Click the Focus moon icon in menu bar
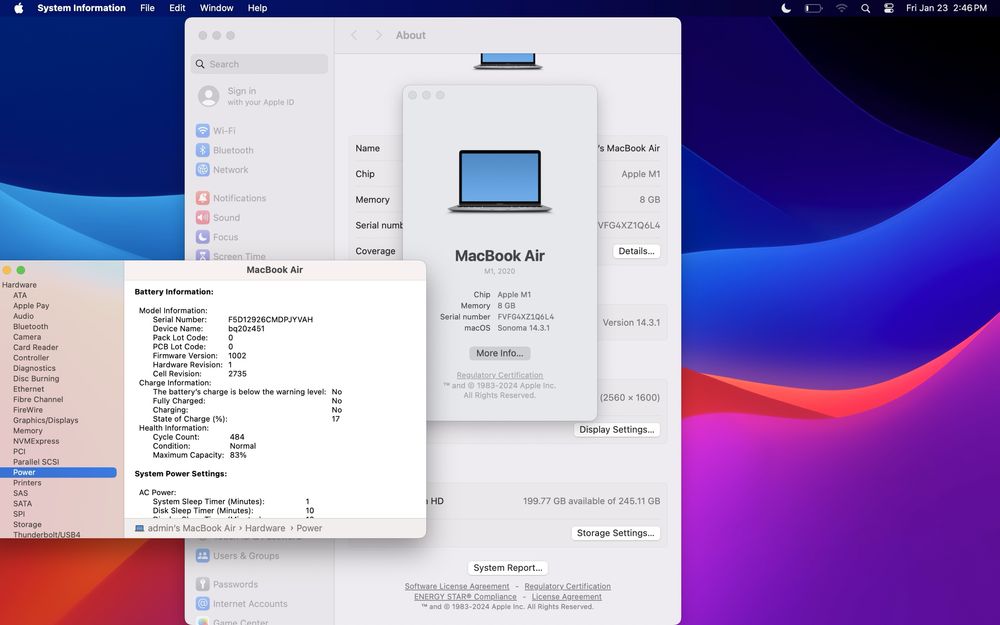The width and height of the screenshot is (1000, 625). (x=786, y=8)
